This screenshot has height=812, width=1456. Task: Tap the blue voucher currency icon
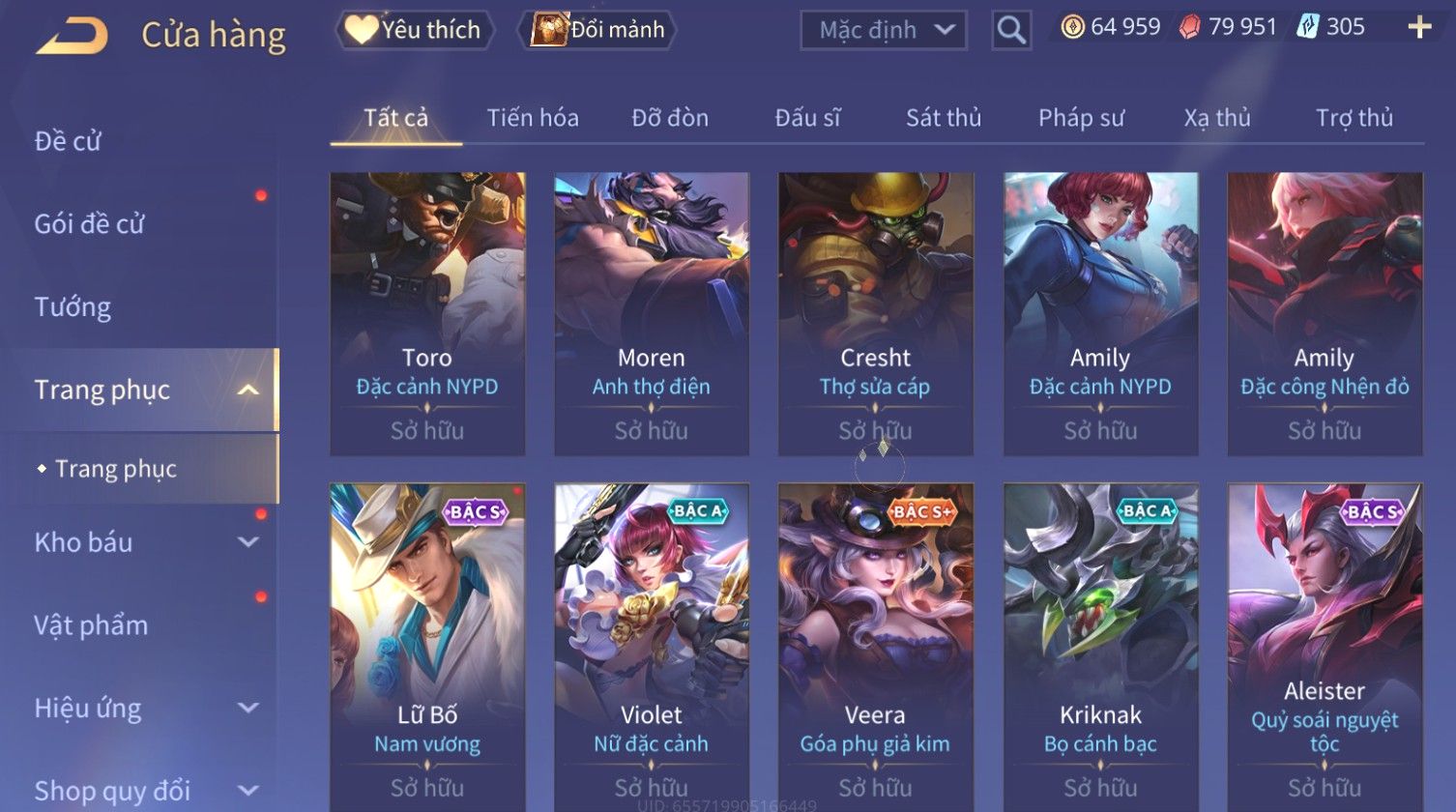point(1308,27)
